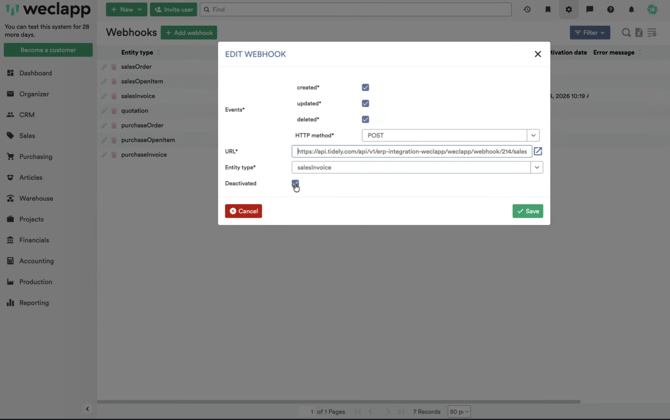Expand the HTTP method dropdown
Viewport: 670px width, 420px height.
533,136
